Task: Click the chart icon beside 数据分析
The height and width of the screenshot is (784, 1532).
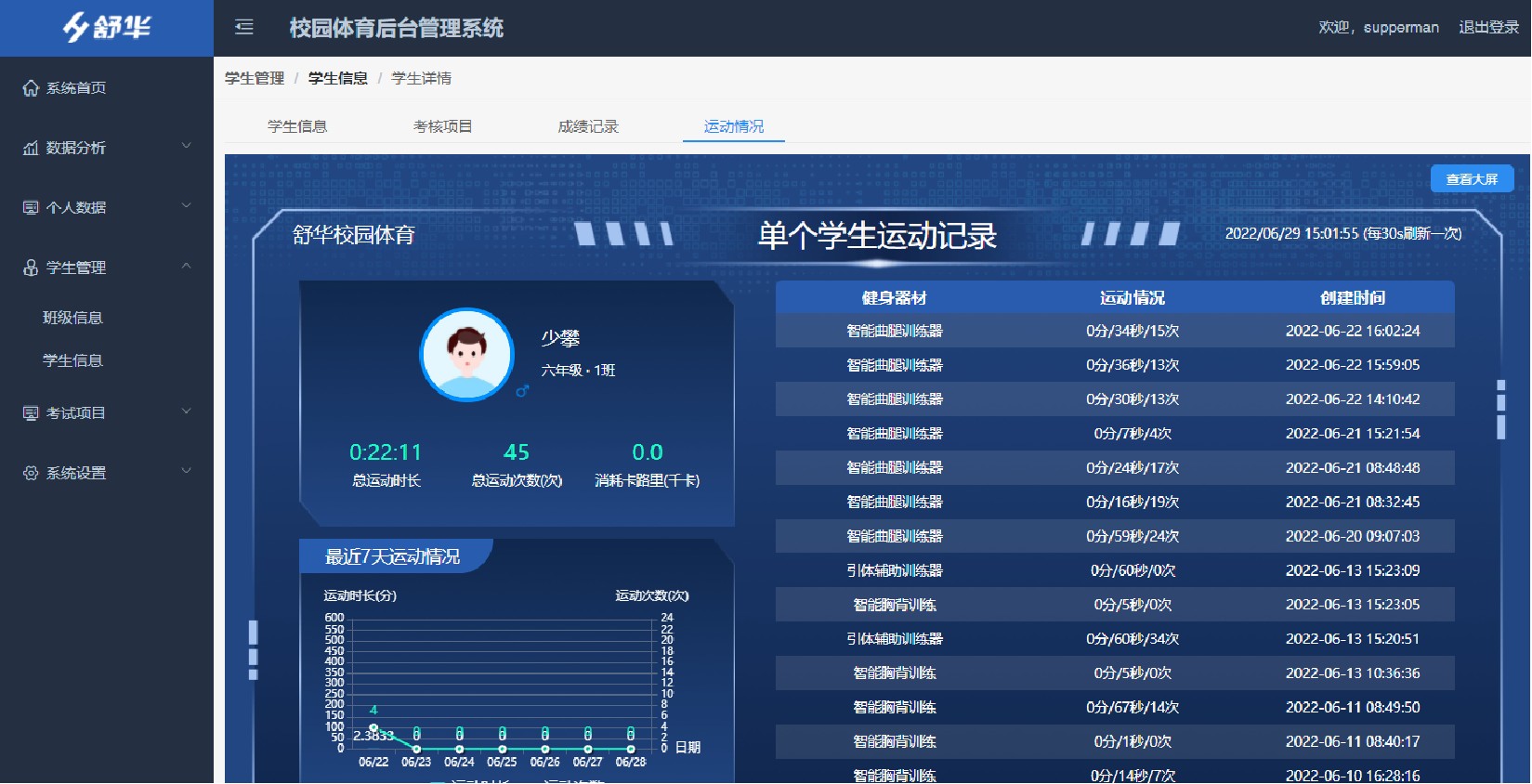Action: click(x=31, y=148)
